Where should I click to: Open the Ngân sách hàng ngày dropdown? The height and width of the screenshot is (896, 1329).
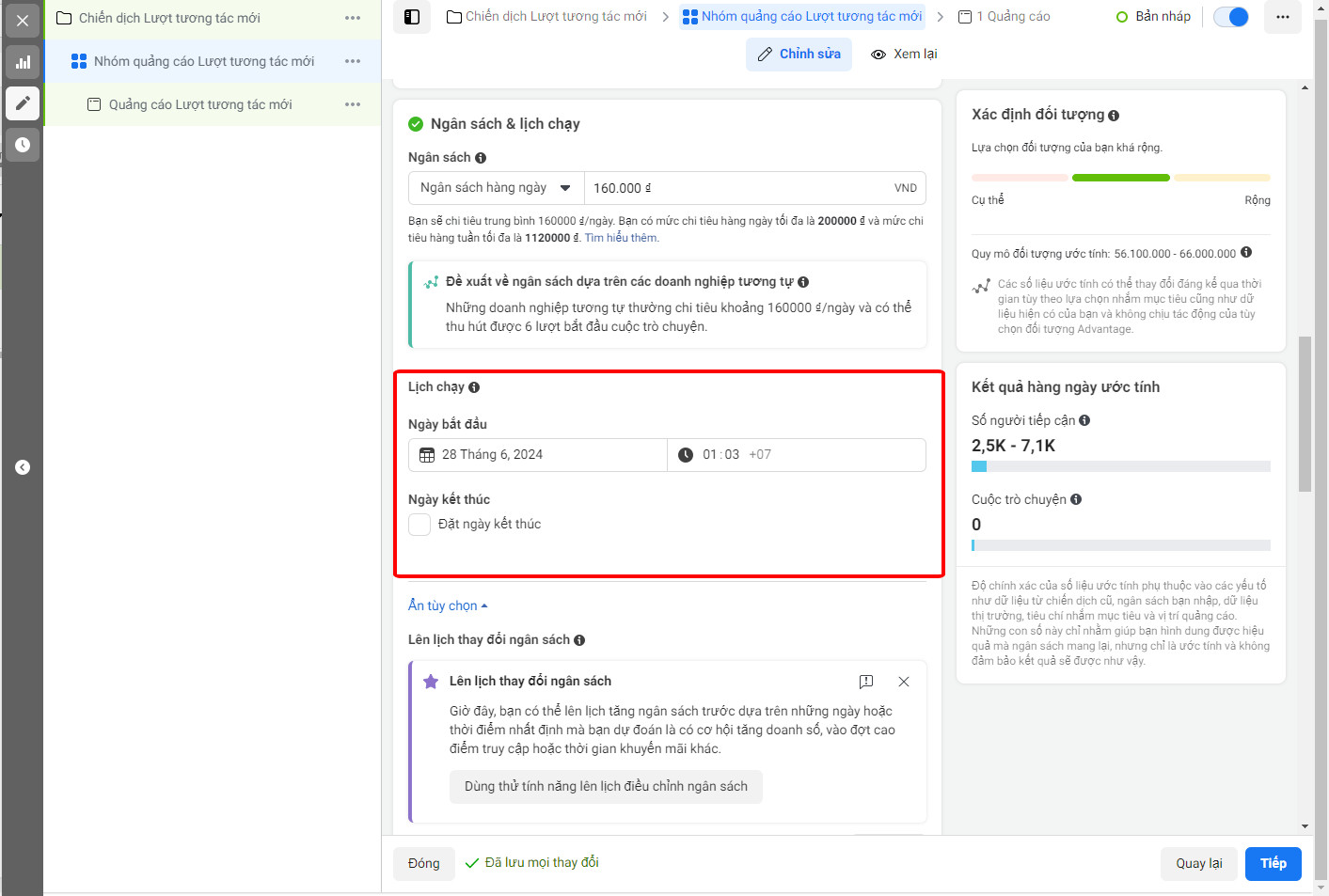[497, 188]
